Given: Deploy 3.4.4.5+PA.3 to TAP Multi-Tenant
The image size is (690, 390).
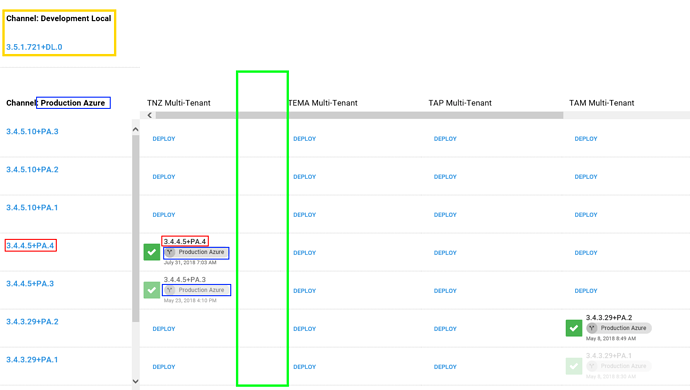Looking at the screenshot, I should click(x=445, y=291).
